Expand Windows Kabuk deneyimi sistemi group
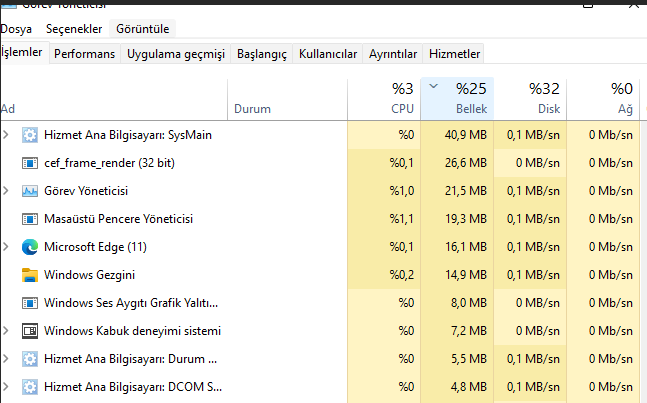Screen dimensions: 647x403 pyautogui.click(x=6, y=331)
